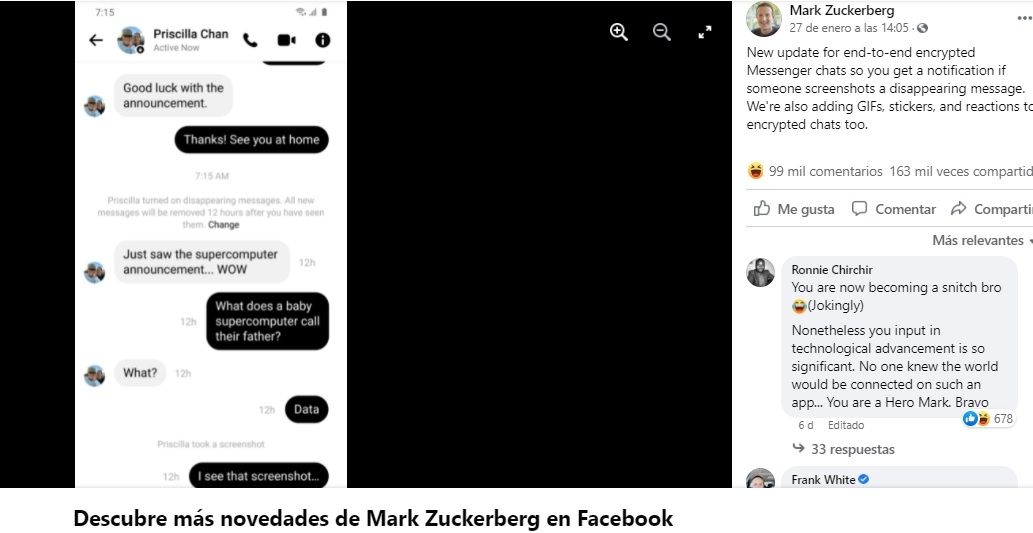The height and width of the screenshot is (533, 1033).
Task: Expand the 33 respuestas replies
Action: tap(843, 449)
